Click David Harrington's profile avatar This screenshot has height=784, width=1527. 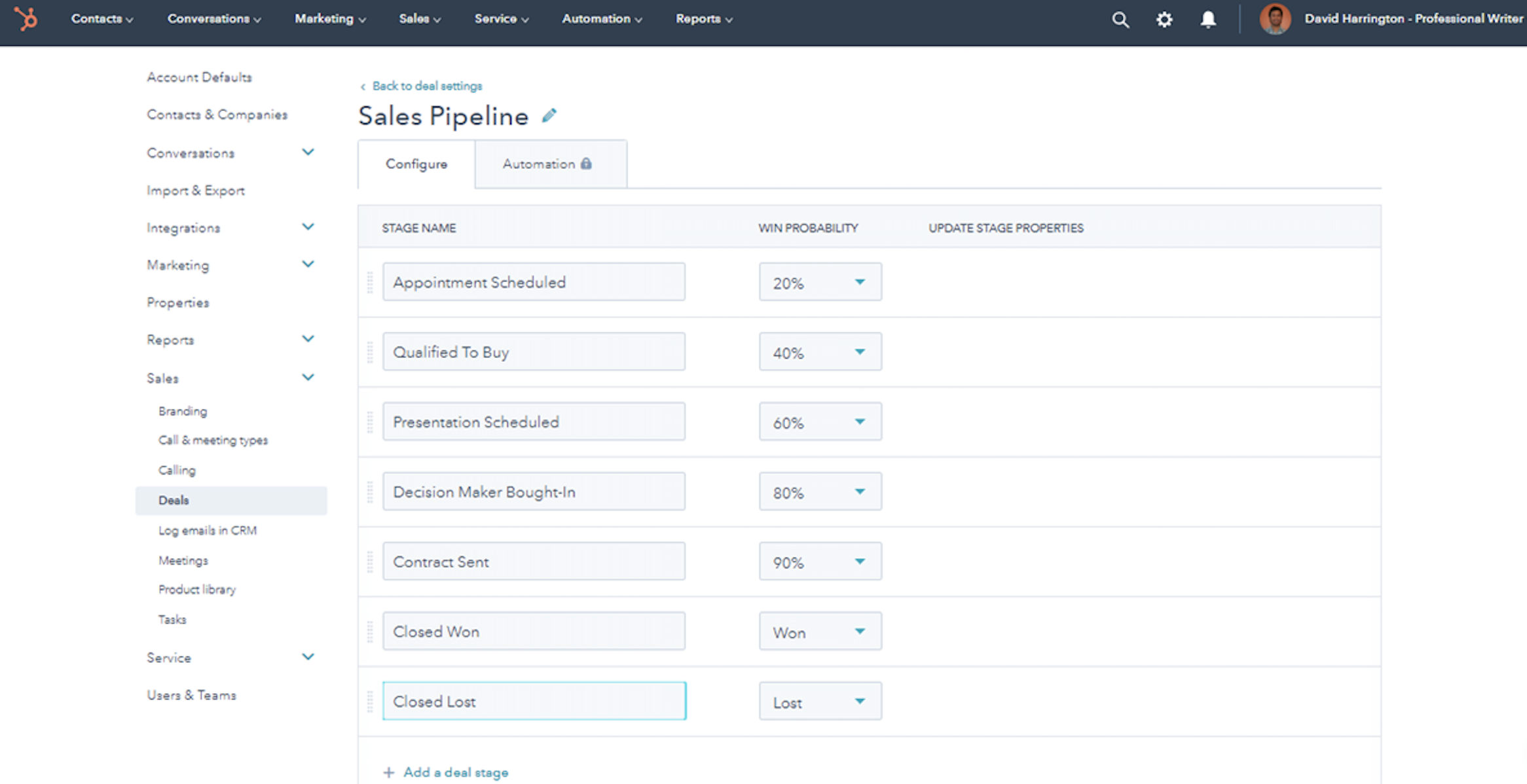(x=1275, y=19)
